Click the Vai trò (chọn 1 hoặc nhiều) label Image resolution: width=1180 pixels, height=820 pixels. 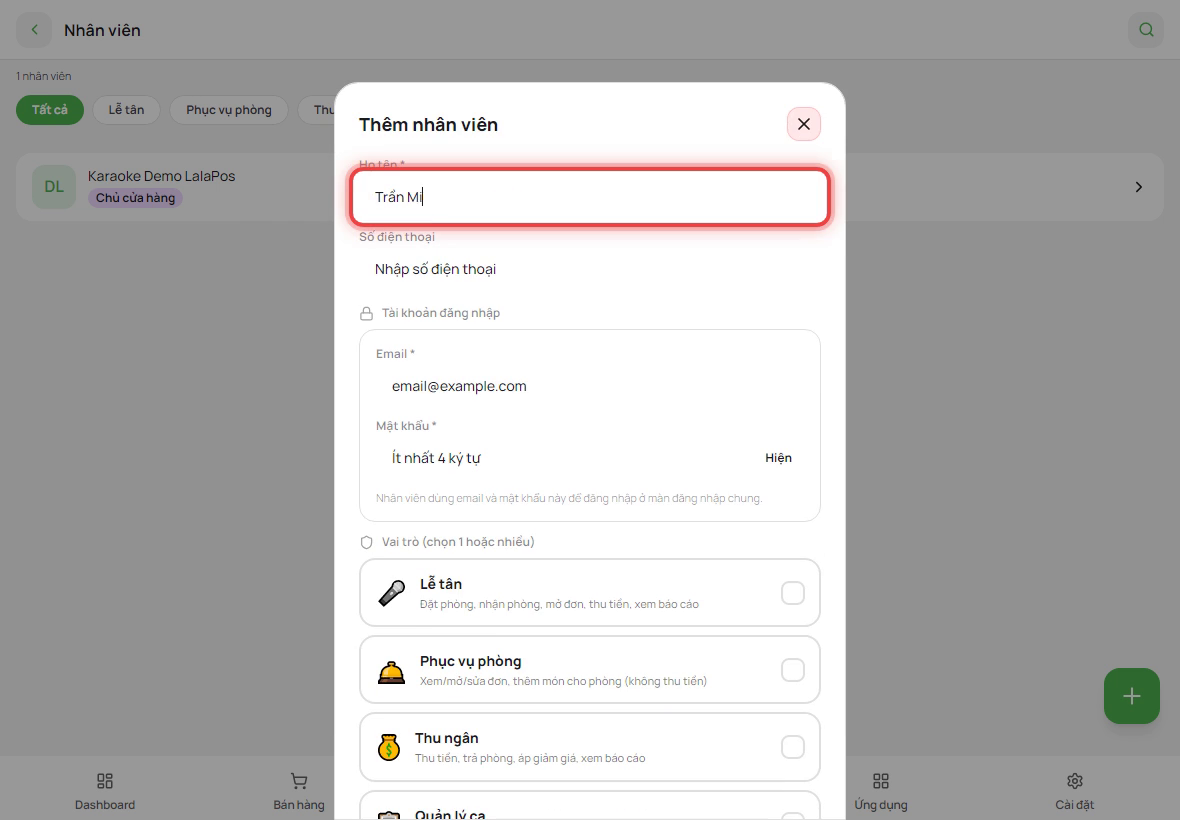point(458,542)
